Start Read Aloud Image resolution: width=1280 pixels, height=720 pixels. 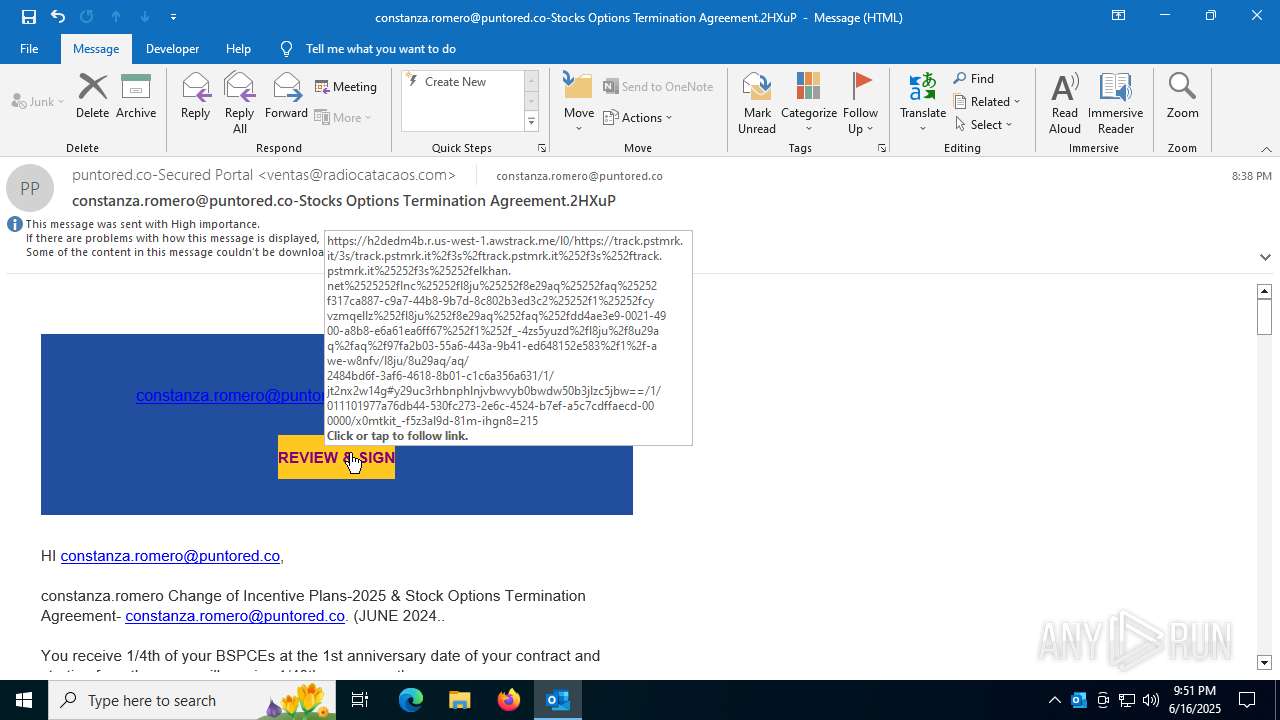(1065, 103)
